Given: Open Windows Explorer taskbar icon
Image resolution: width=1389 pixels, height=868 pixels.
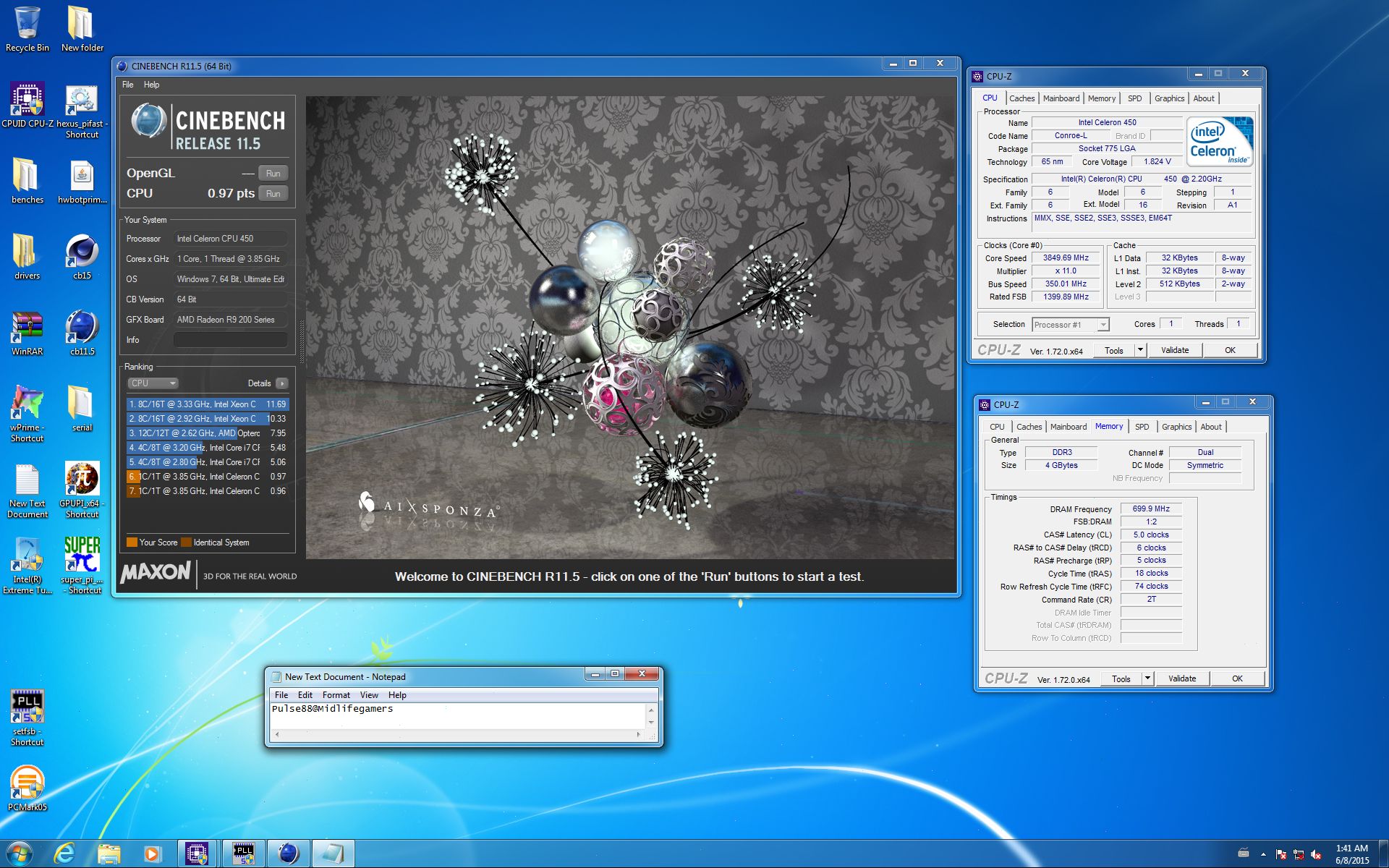Looking at the screenshot, I should tap(109, 854).
